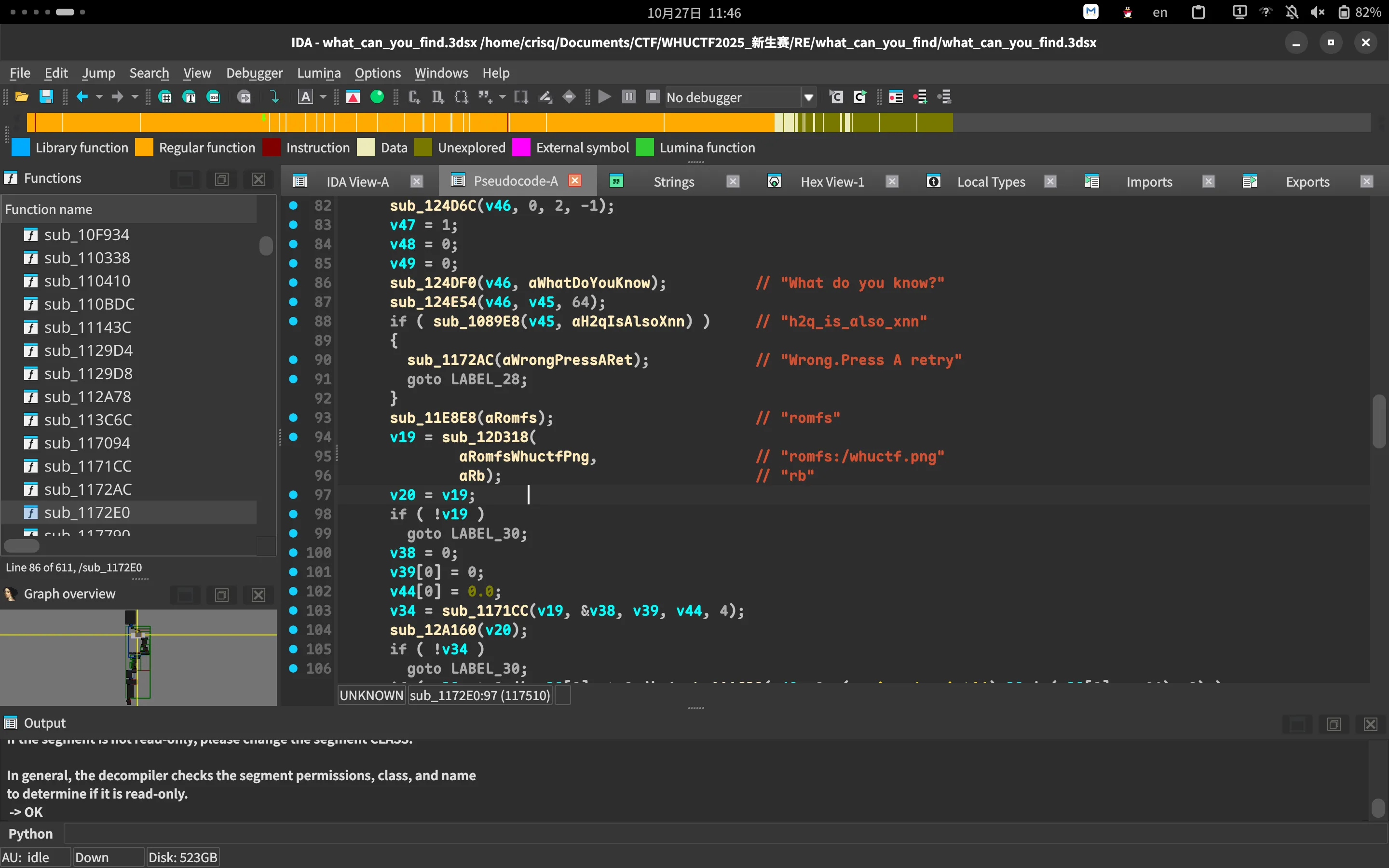Viewport: 1389px width, 868px height.
Task: Open the No debugger dropdown
Action: coord(808,97)
